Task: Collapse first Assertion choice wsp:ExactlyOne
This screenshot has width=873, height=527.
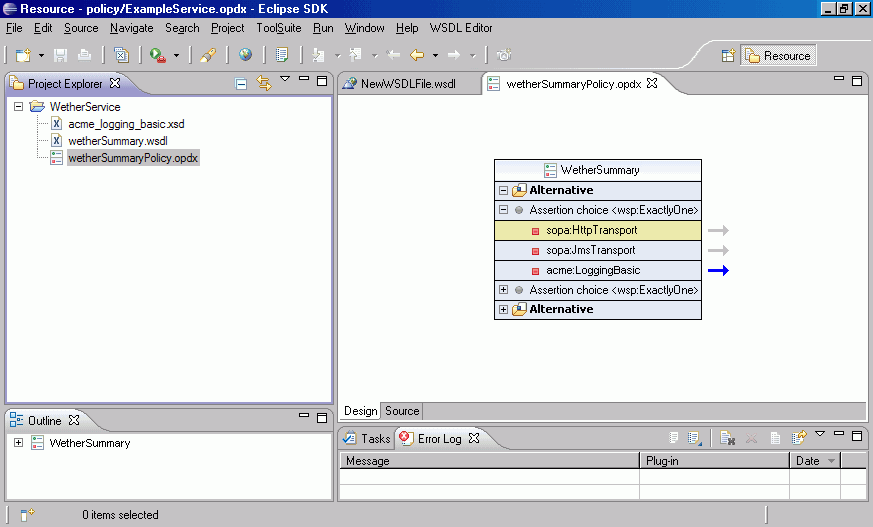Action: pyautogui.click(x=503, y=210)
